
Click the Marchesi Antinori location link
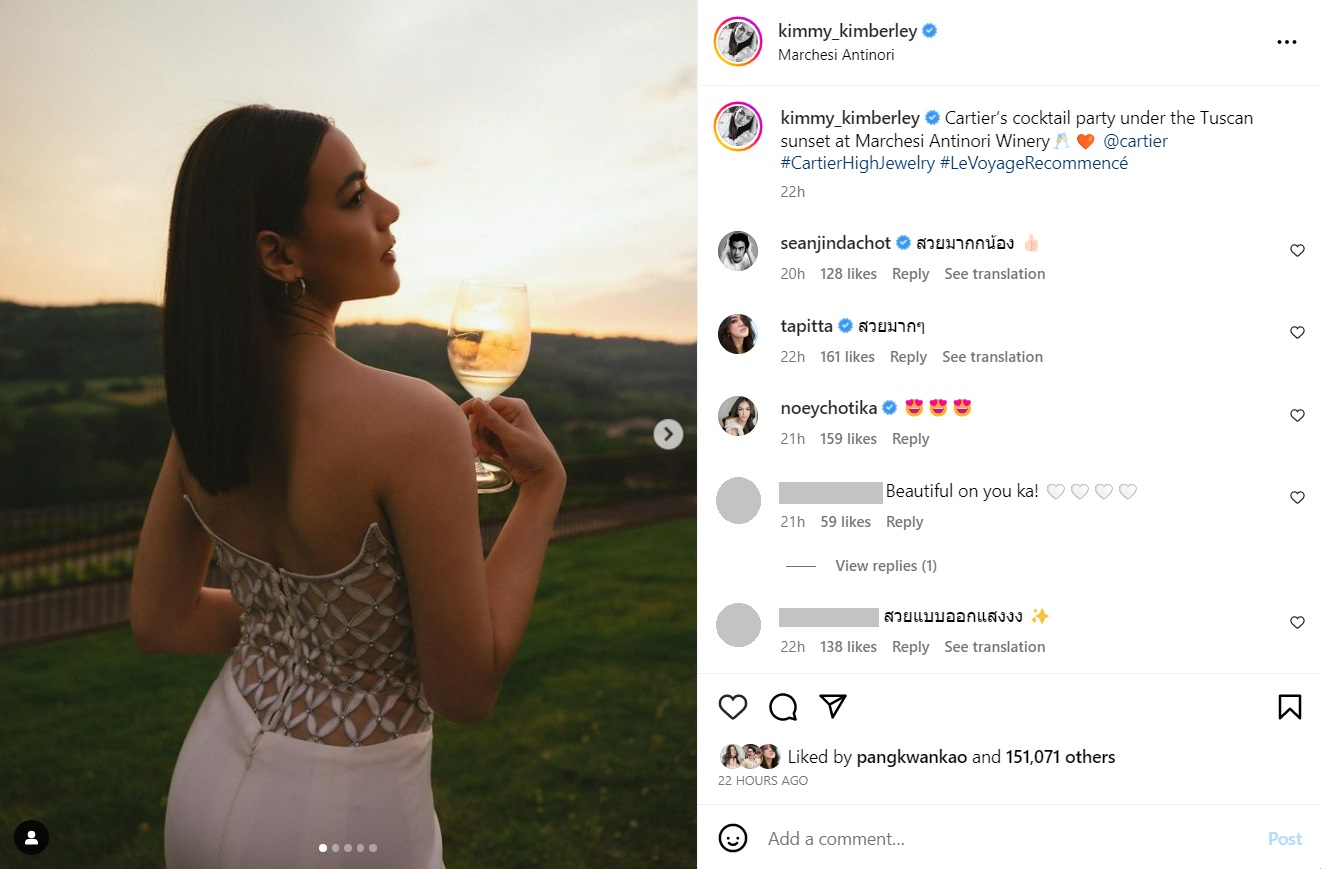point(836,55)
